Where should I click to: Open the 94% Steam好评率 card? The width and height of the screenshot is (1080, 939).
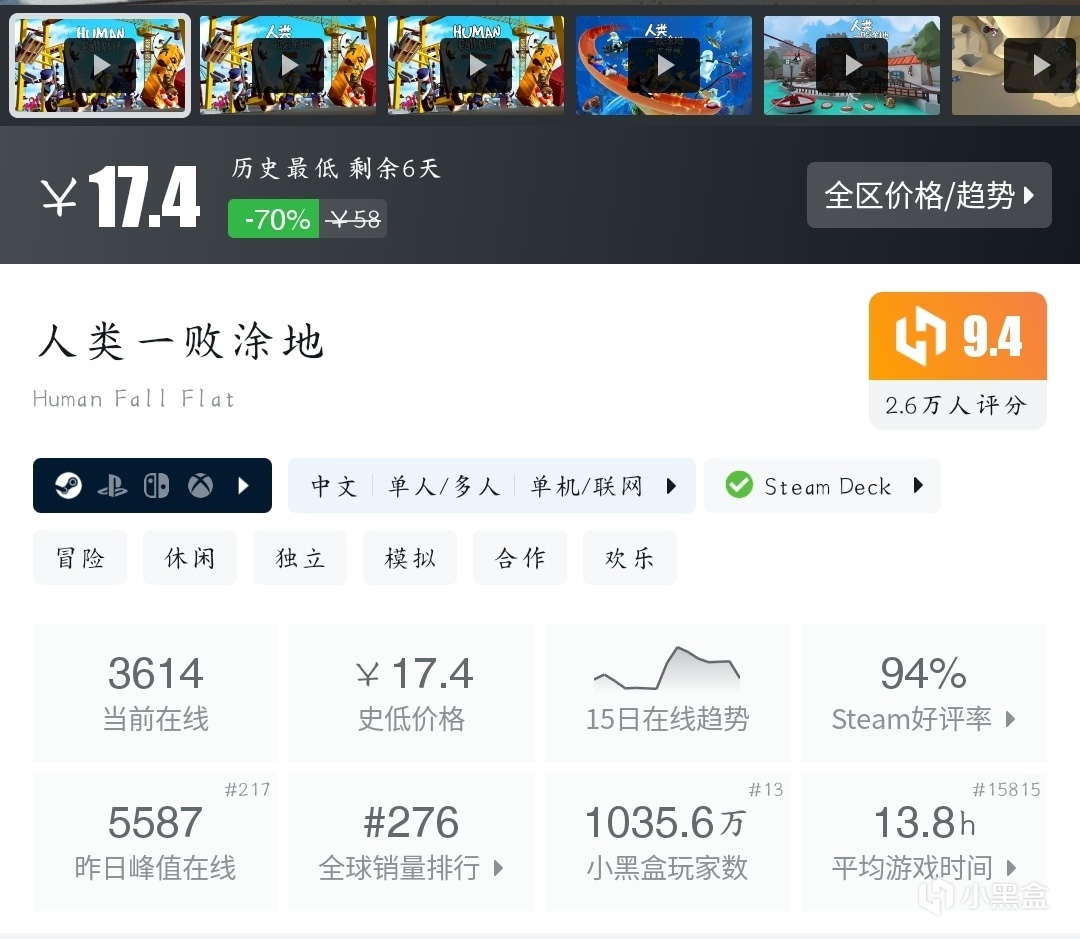coord(924,693)
